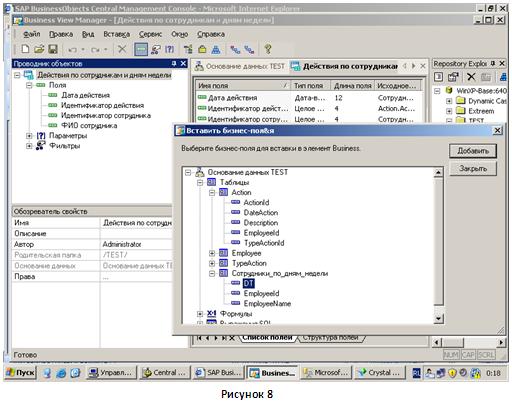Click dialog tree scrollbar down arrow

(439, 319)
